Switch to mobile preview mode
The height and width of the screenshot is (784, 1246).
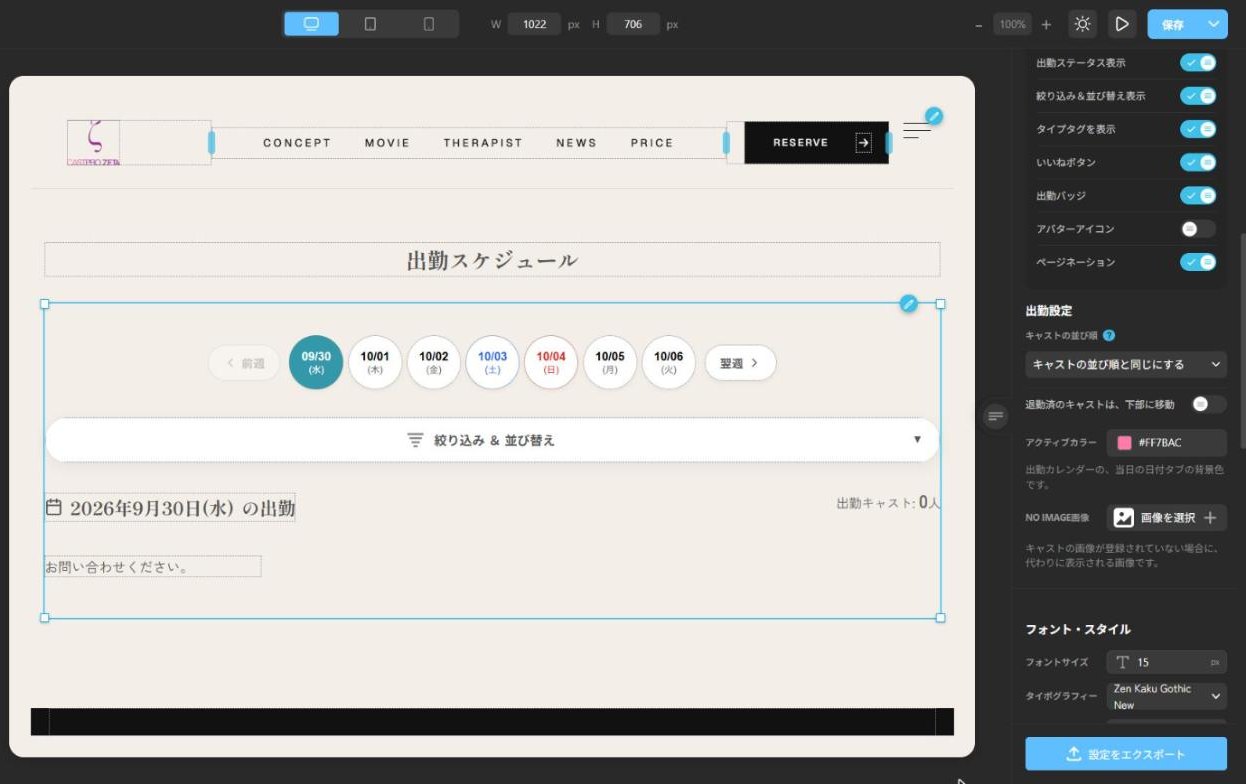[x=429, y=24]
